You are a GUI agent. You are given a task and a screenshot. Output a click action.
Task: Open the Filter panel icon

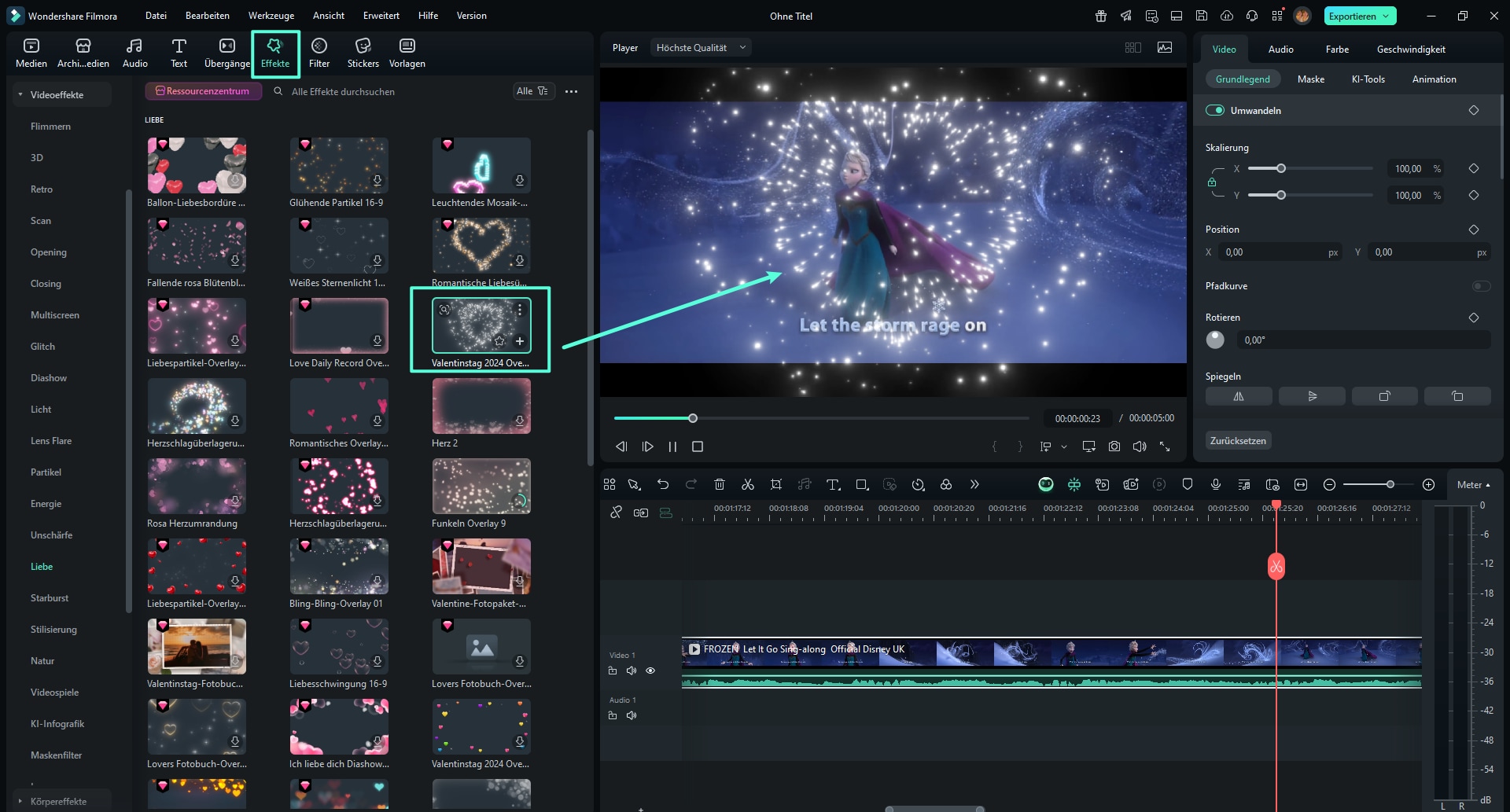click(x=319, y=46)
